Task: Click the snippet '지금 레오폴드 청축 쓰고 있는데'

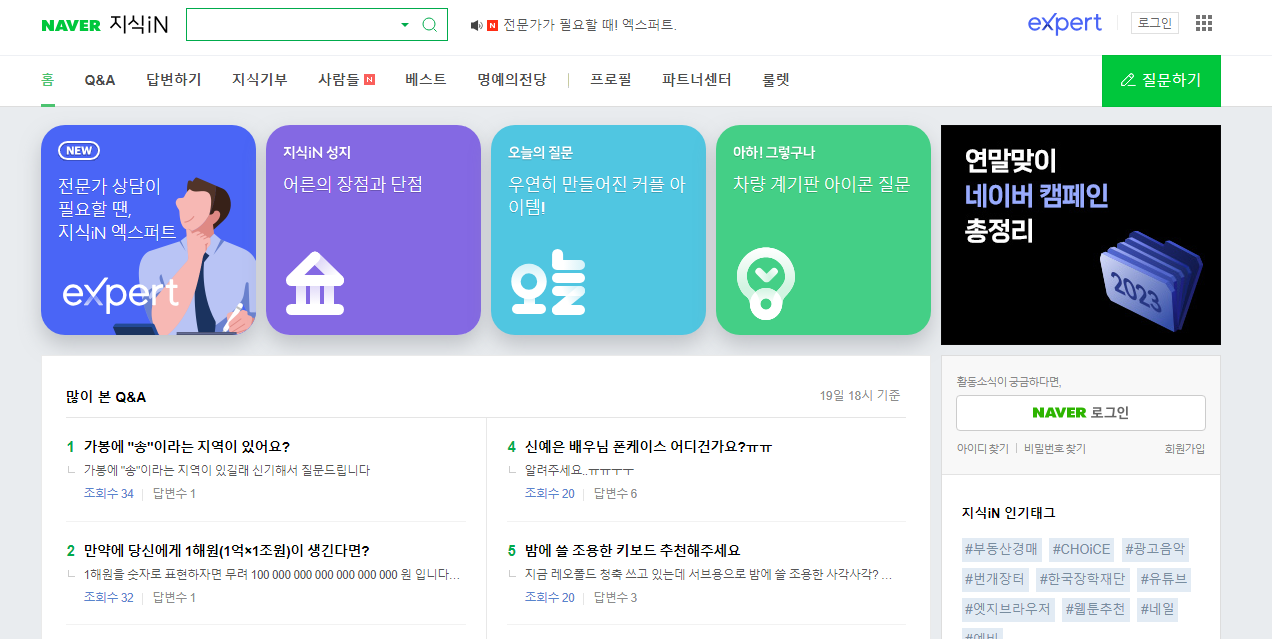Action: (x=708, y=574)
